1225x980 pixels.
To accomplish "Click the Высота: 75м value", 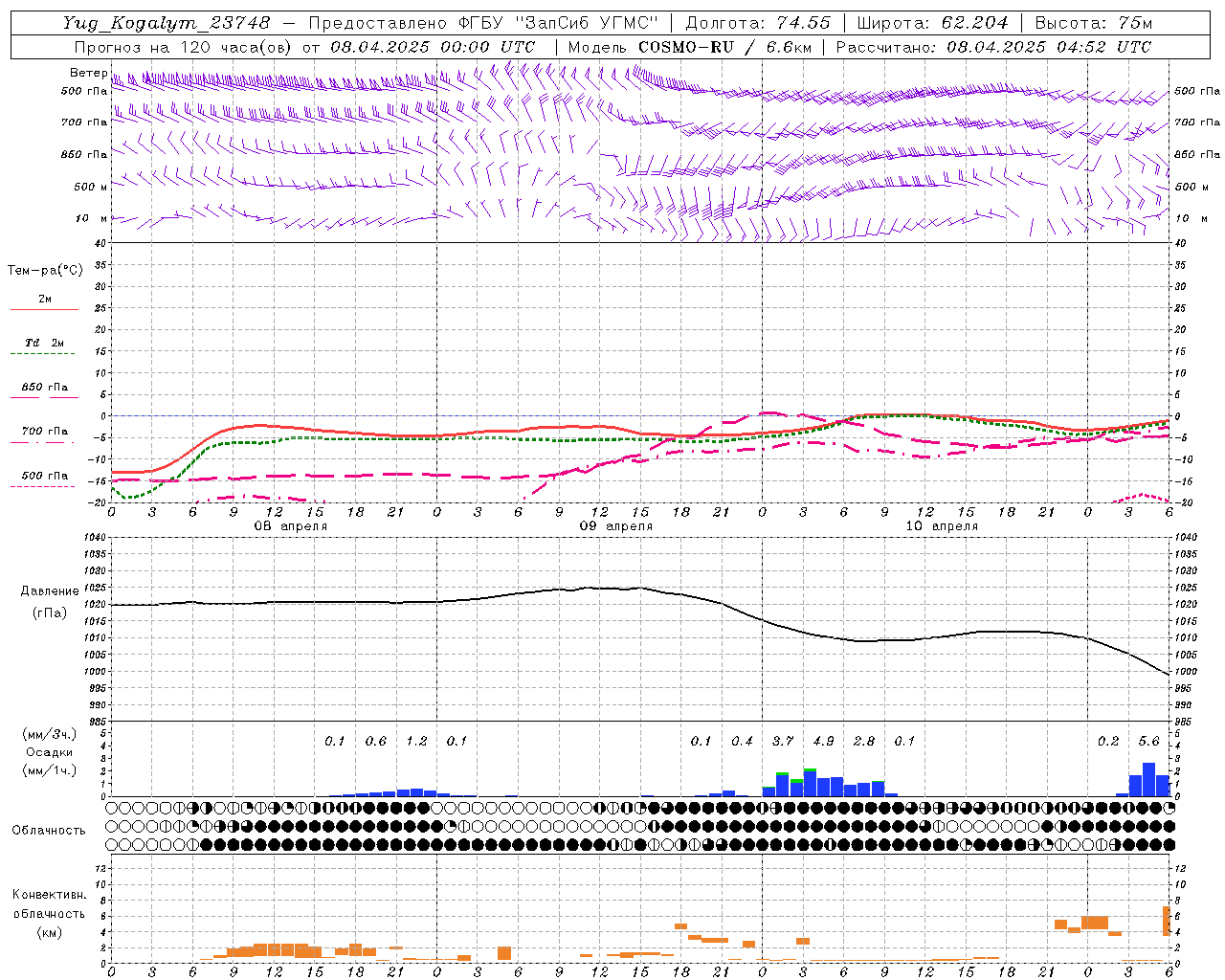I will 1093,23.
